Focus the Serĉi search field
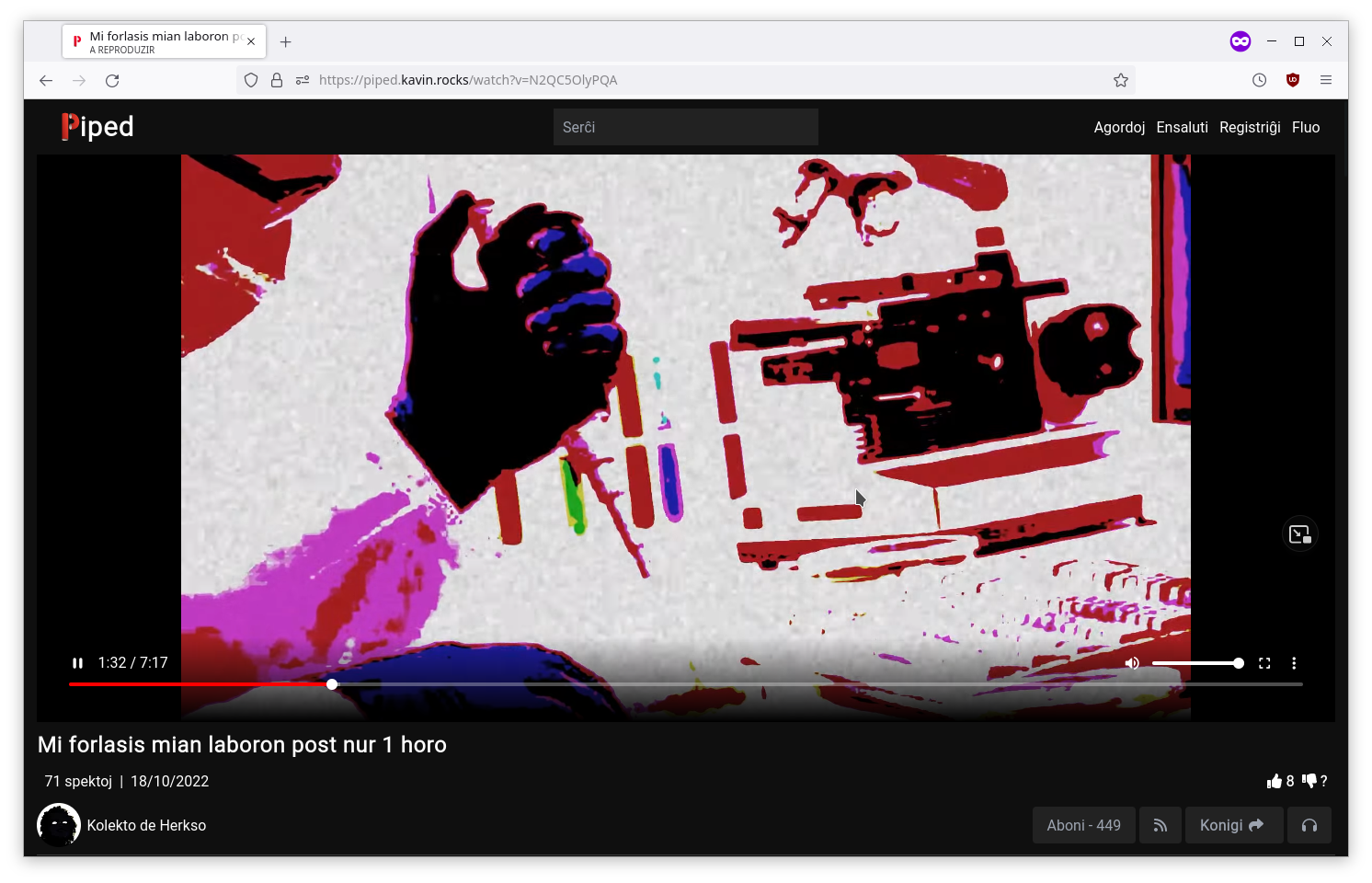Viewport: 1372px width, 883px height. (686, 127)
